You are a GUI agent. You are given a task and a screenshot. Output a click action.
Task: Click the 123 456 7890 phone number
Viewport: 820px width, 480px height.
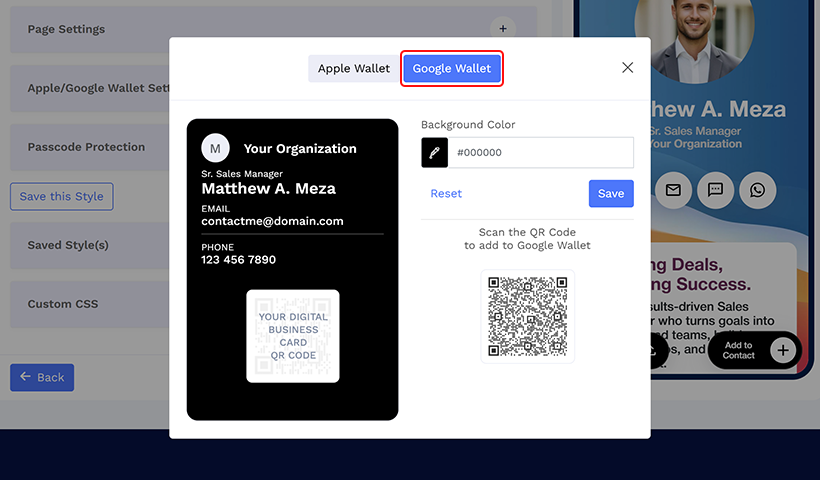coord(238,260)
